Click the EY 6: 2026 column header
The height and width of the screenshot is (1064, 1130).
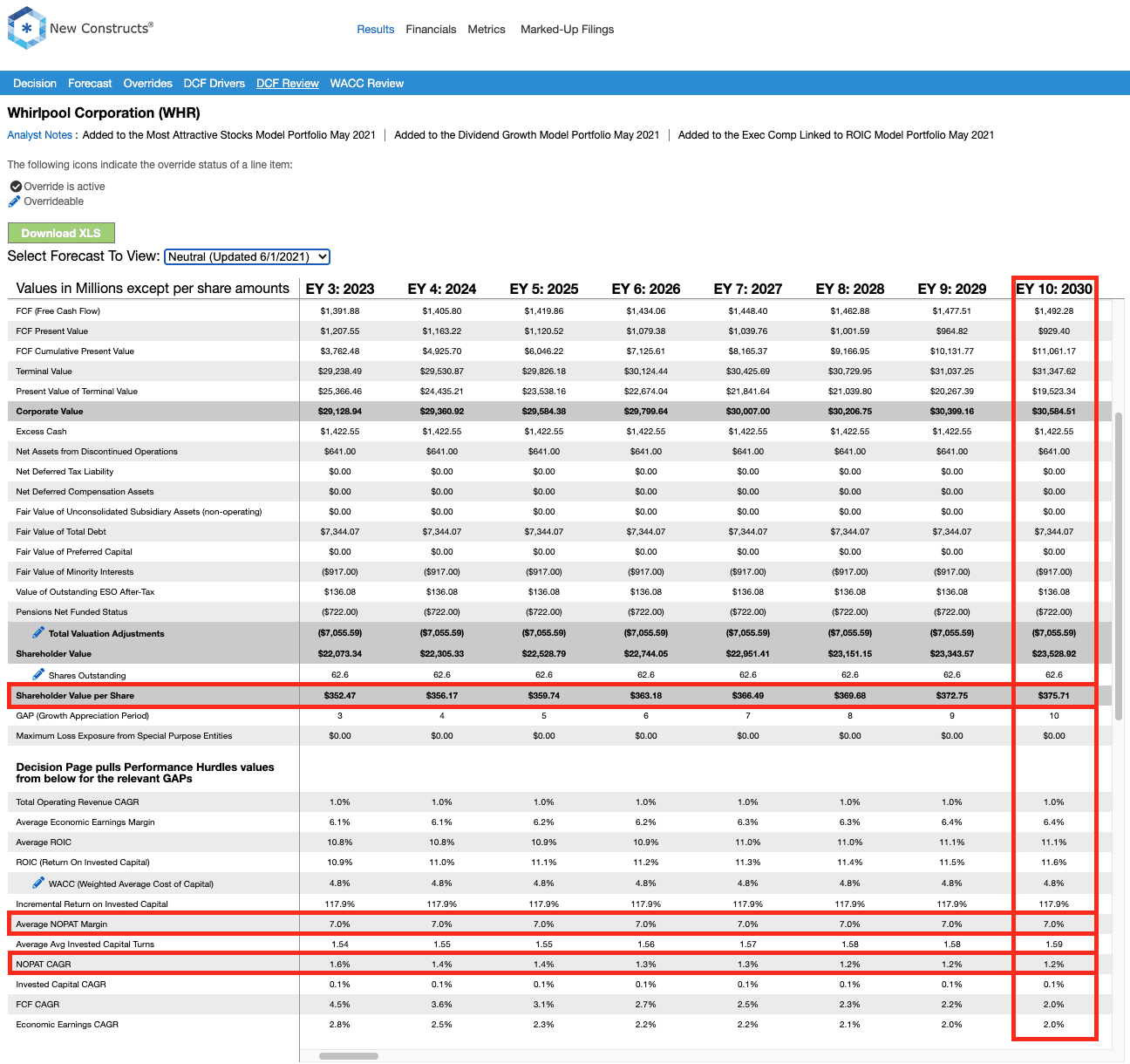click(646, 289)
